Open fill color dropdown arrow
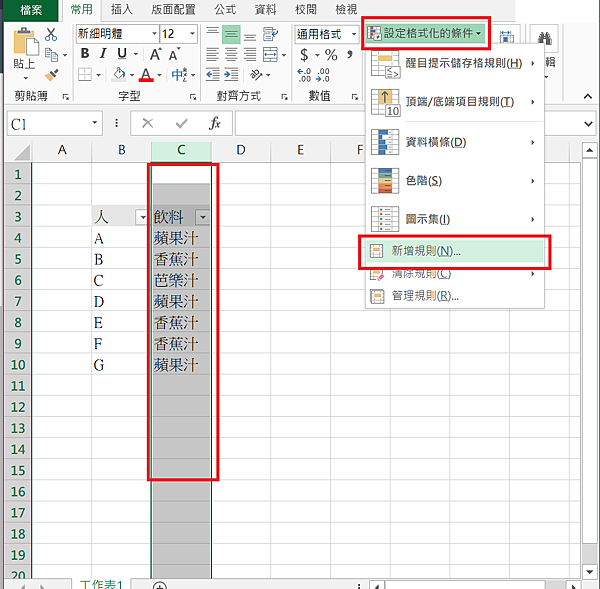 [132, 75]
